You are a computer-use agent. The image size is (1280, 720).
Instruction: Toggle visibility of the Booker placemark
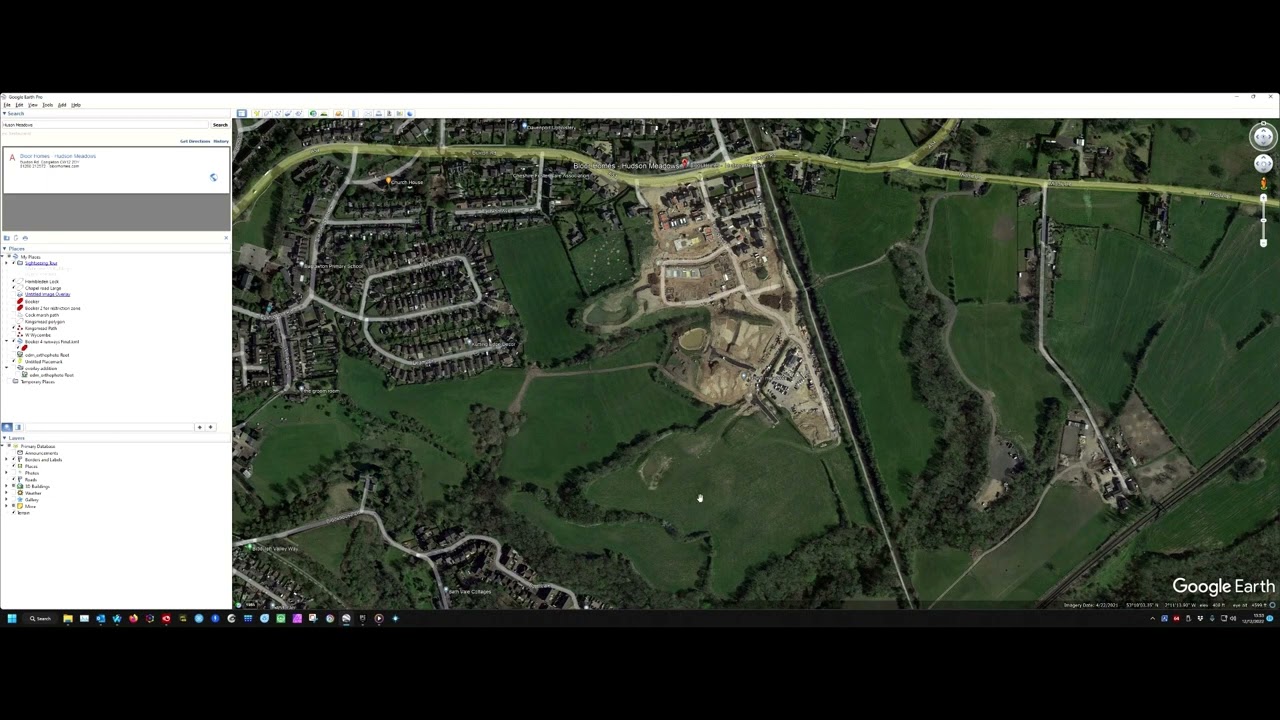(x=13, y=301)
